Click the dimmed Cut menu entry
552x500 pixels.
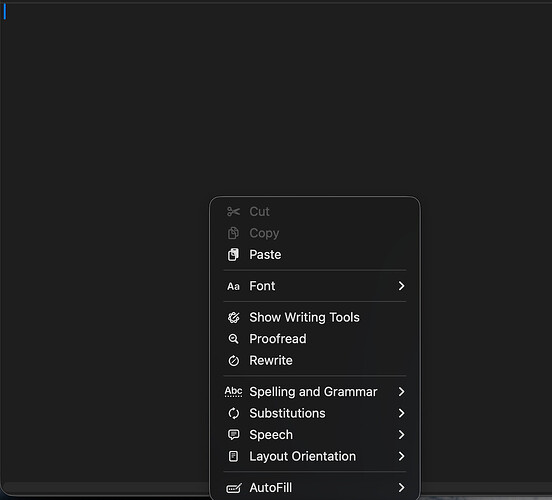click(x=315, y=212)
